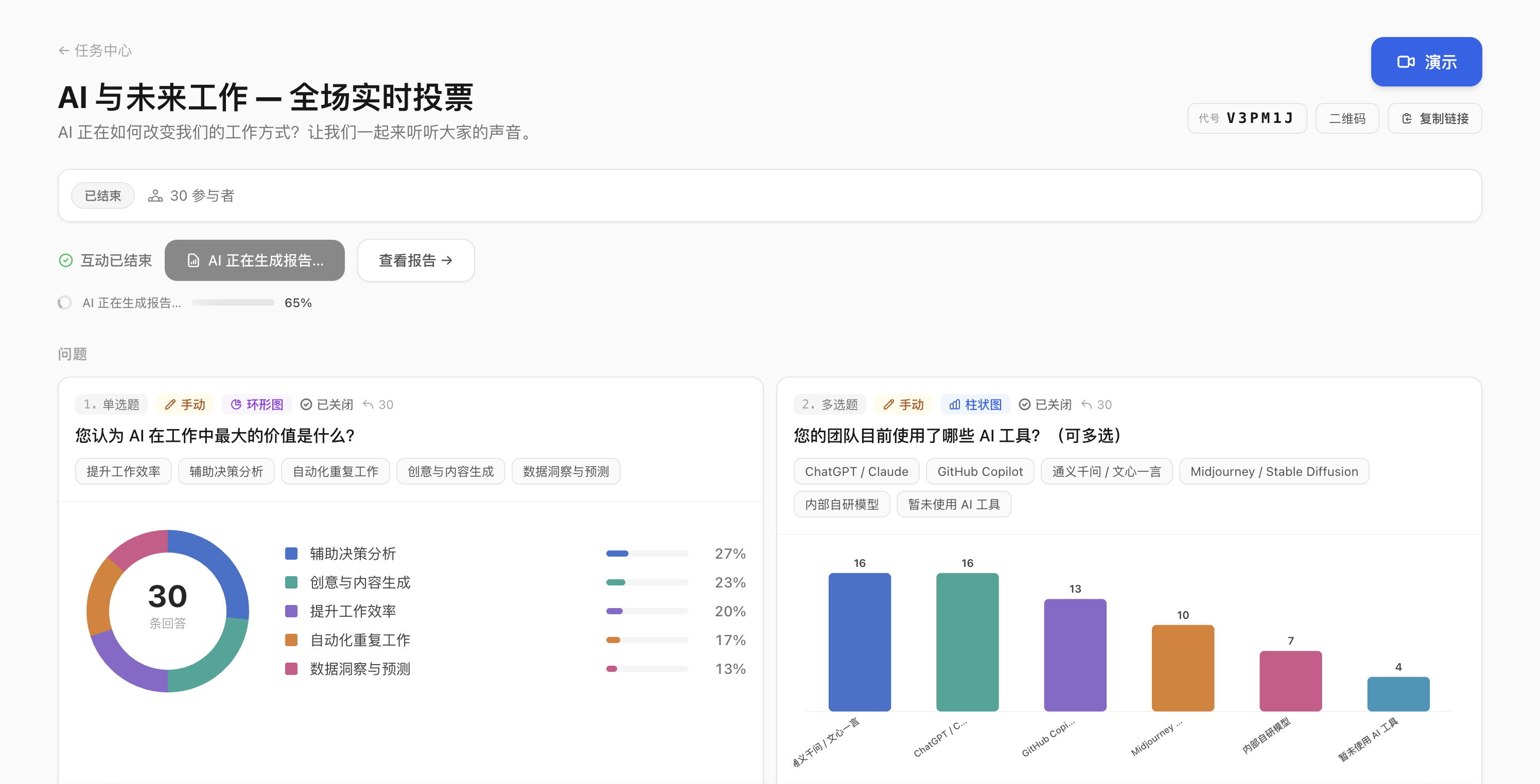Click the AI 正在生成报告 button

click(x=255, y=260)
